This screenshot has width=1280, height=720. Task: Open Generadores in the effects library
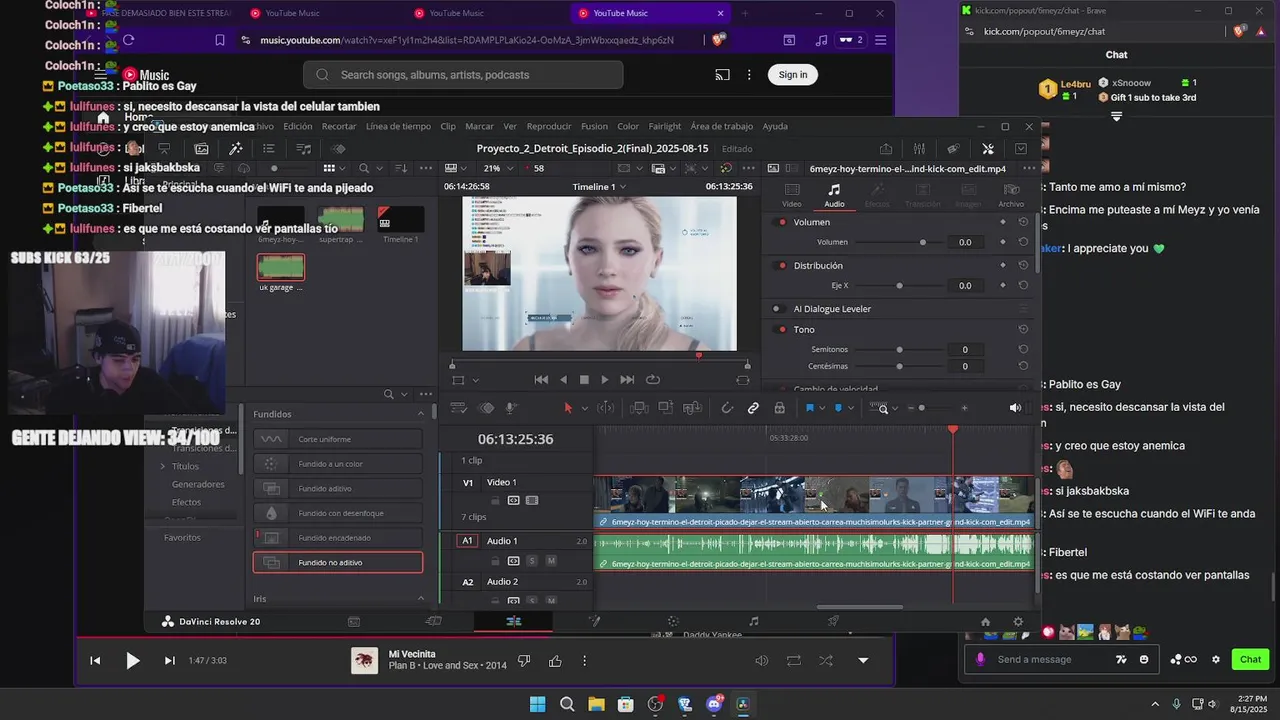tap(198, 484)
